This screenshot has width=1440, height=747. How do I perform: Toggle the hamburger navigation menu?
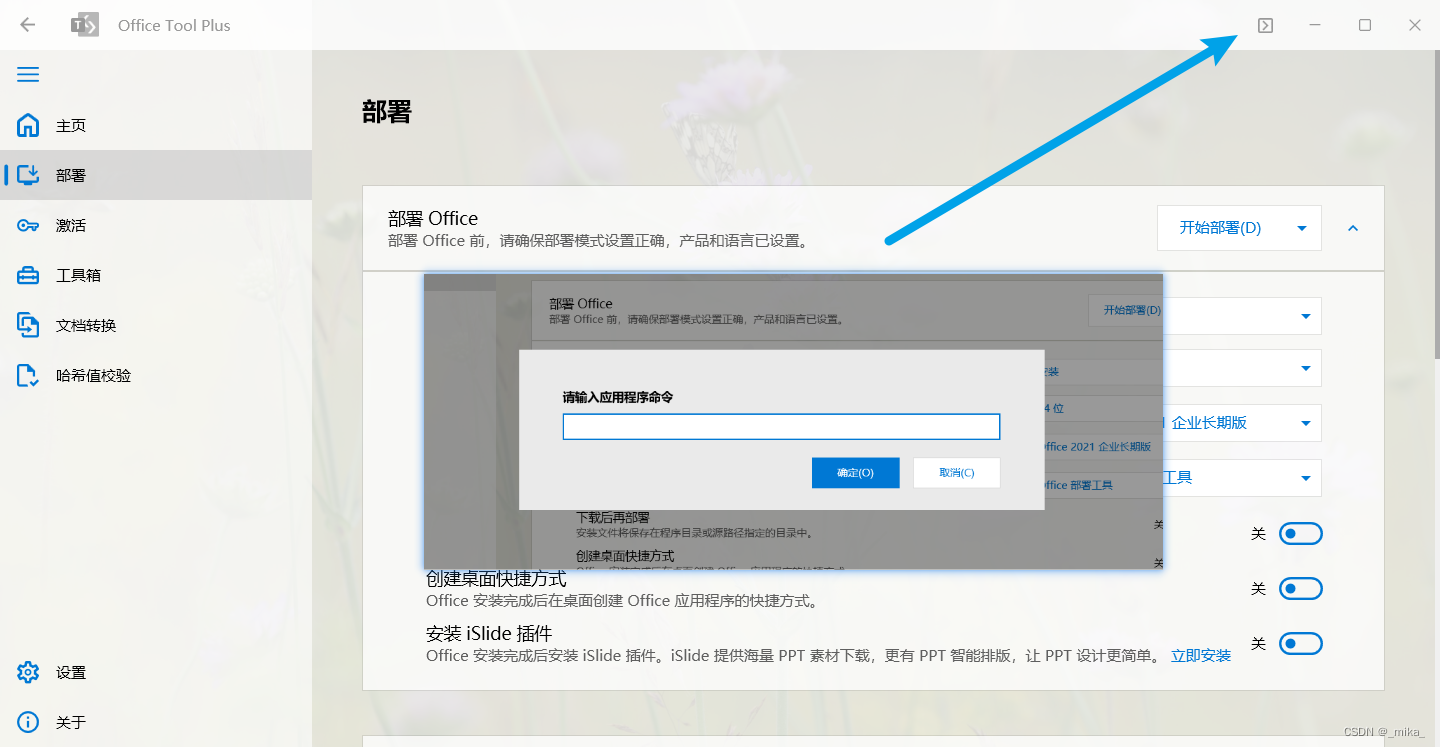point(28,75)
